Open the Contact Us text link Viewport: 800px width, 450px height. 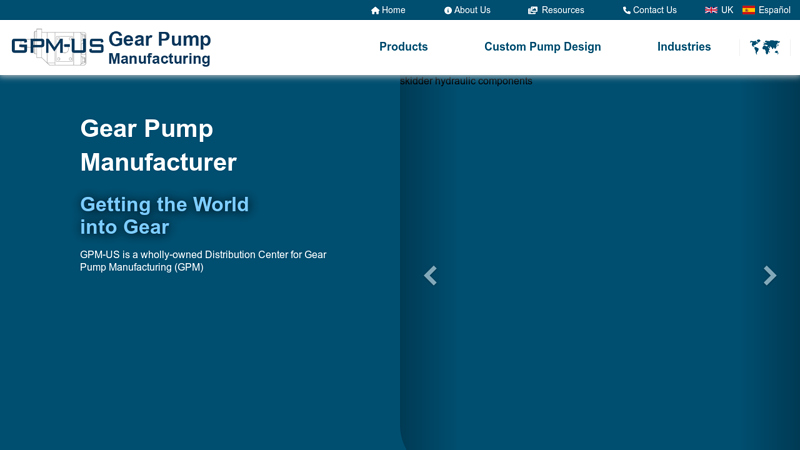(x=655, y=10)
